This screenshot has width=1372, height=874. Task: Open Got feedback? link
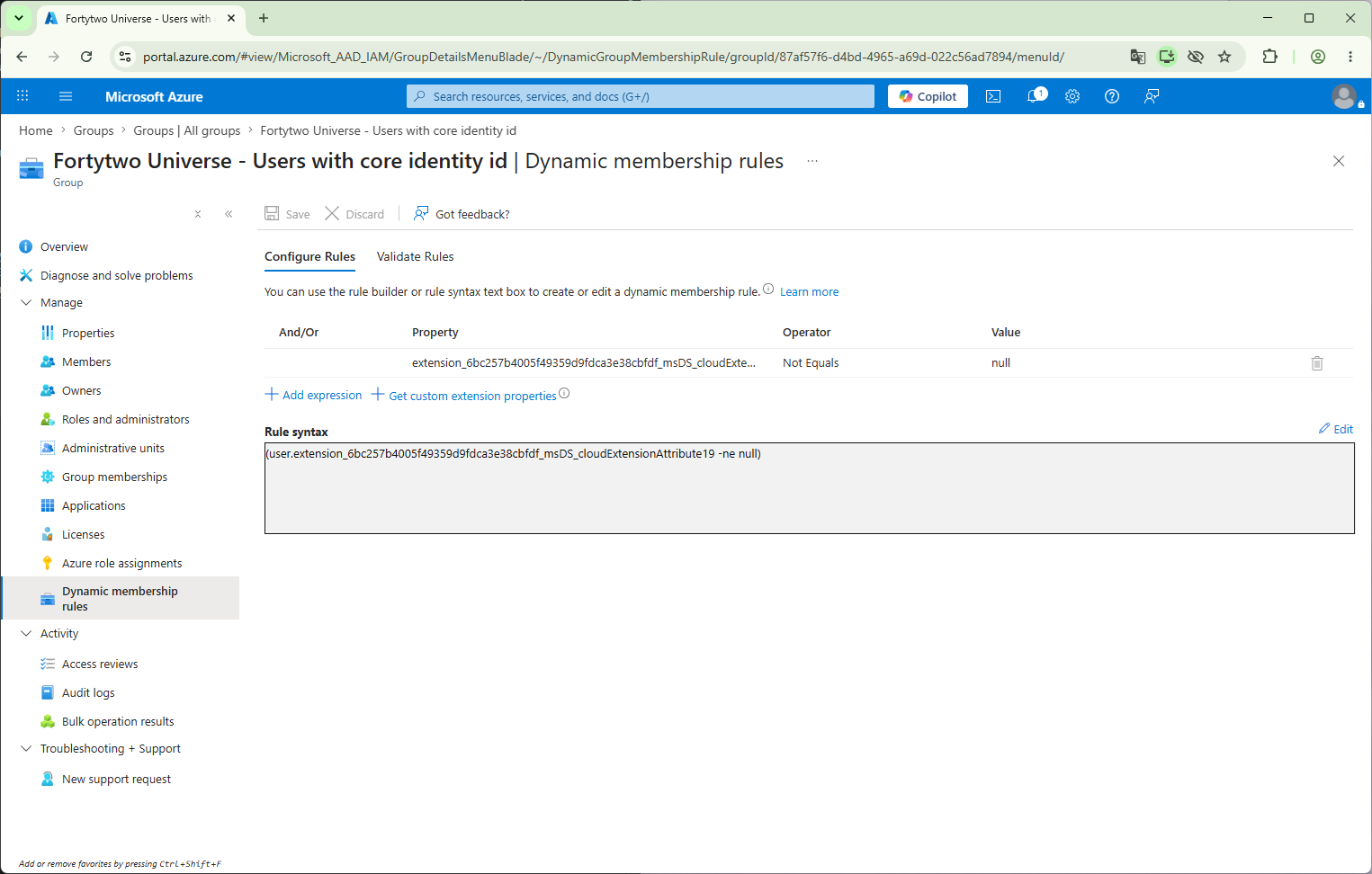pyautogui.click(x=462, y=214)
